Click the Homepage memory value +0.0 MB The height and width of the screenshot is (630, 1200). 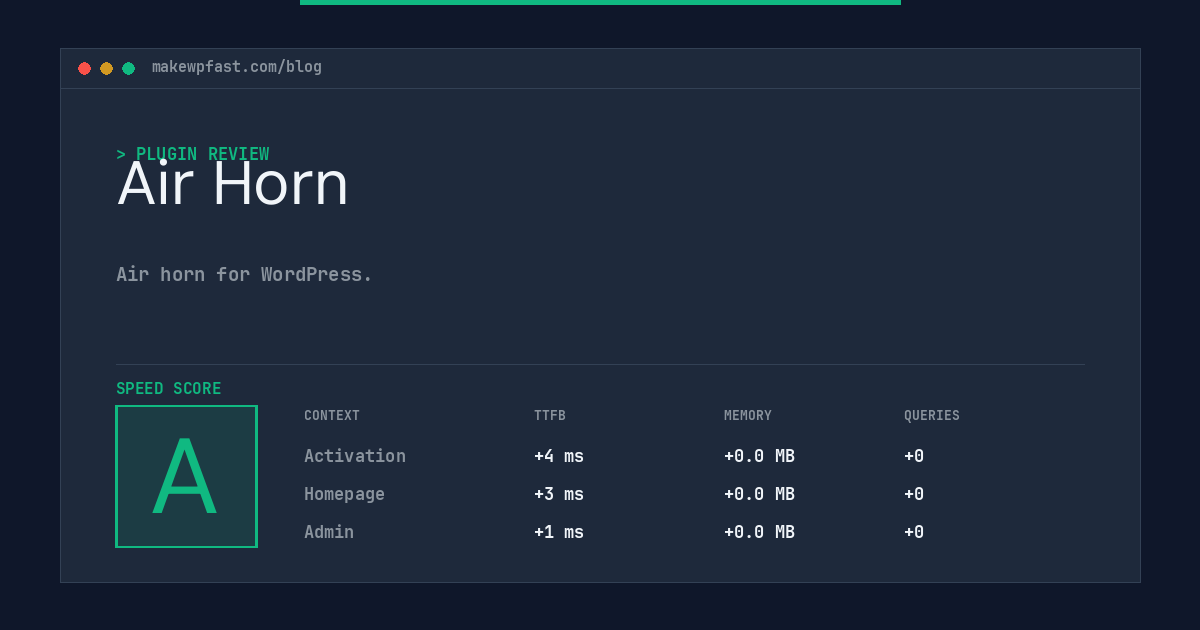point(759,494)
